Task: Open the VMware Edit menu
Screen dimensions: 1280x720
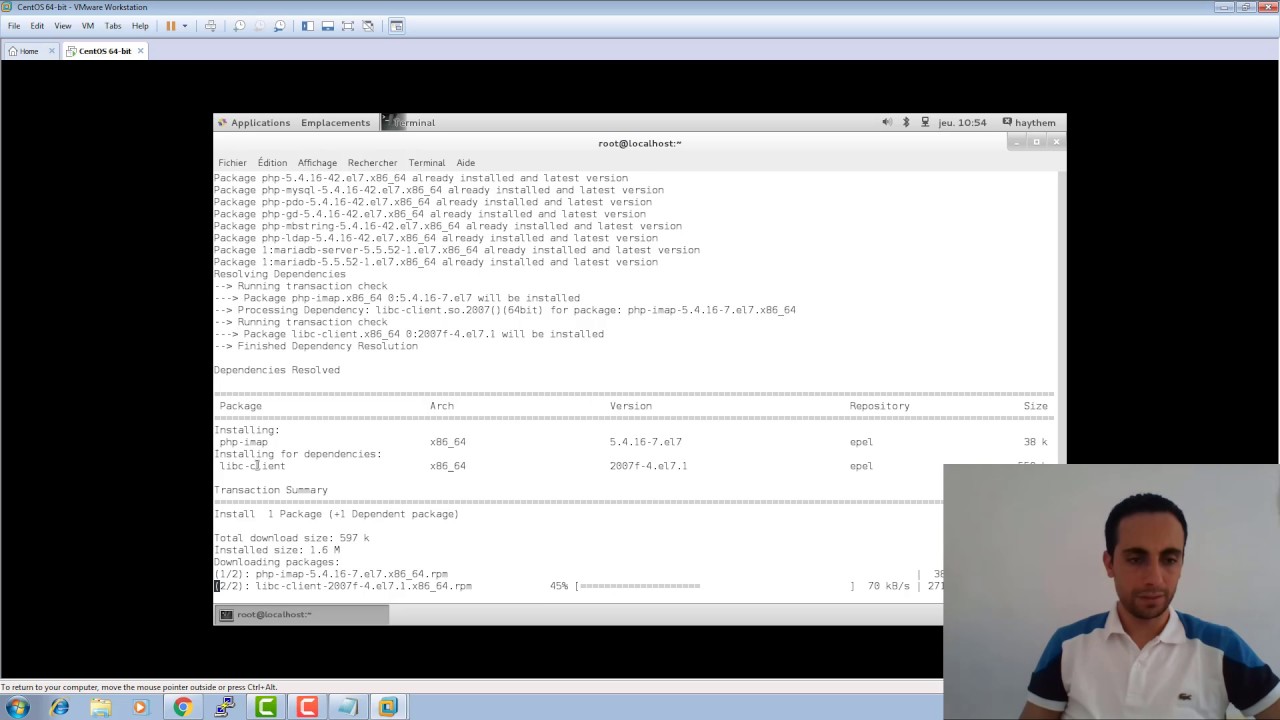Action: pos(37,26)
